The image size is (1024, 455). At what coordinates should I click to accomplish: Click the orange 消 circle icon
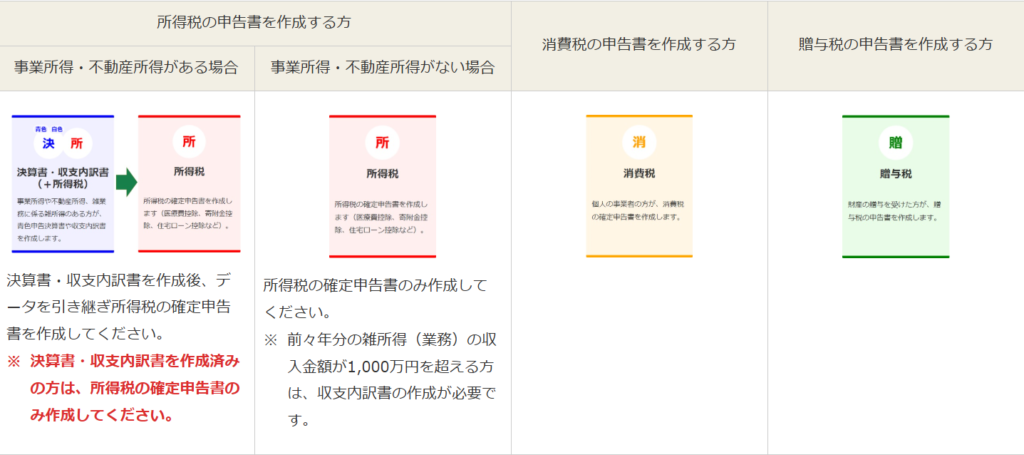(x=638, y=142)
